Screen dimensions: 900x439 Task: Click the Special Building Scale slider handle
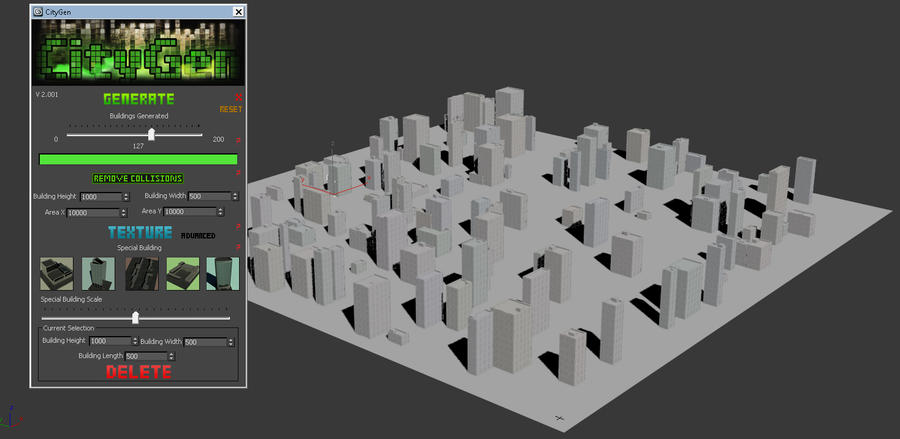[x=135, y=317]
